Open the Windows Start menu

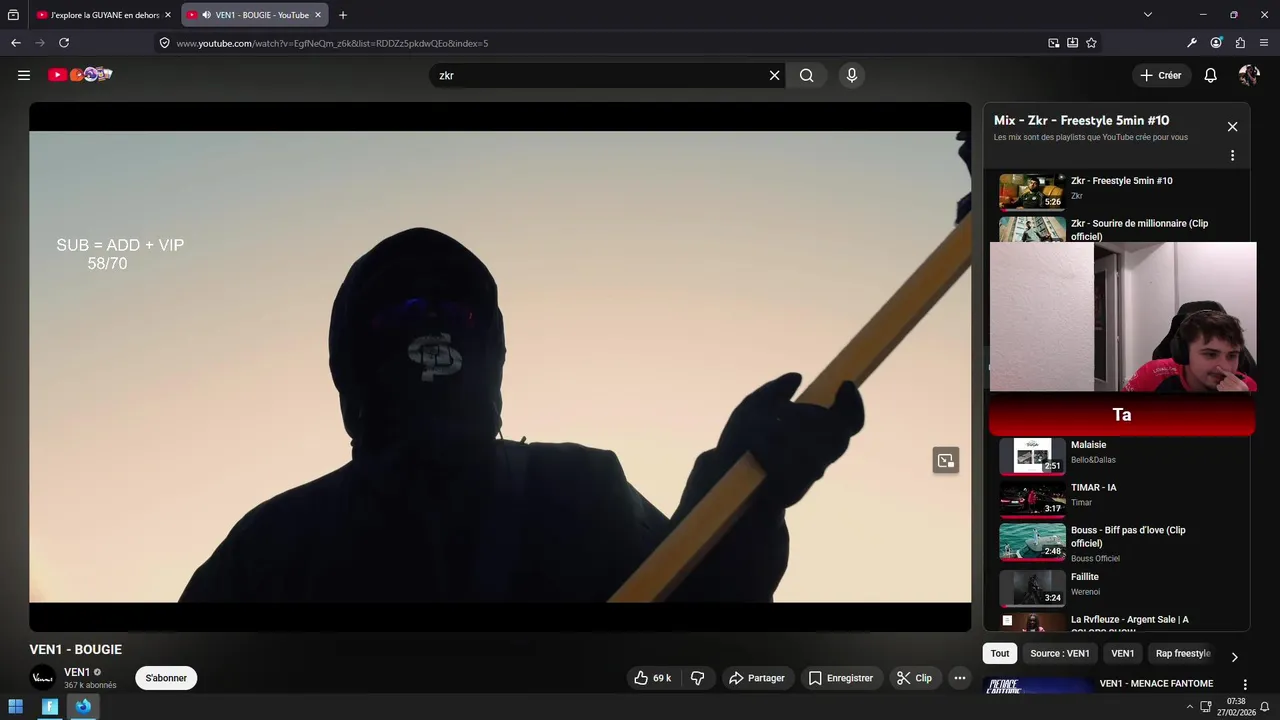click(15, 706)
